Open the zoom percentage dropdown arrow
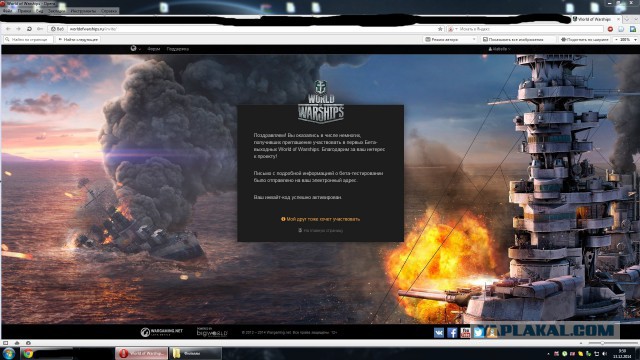This screenshot has width=640, height=360. [635, 40]
